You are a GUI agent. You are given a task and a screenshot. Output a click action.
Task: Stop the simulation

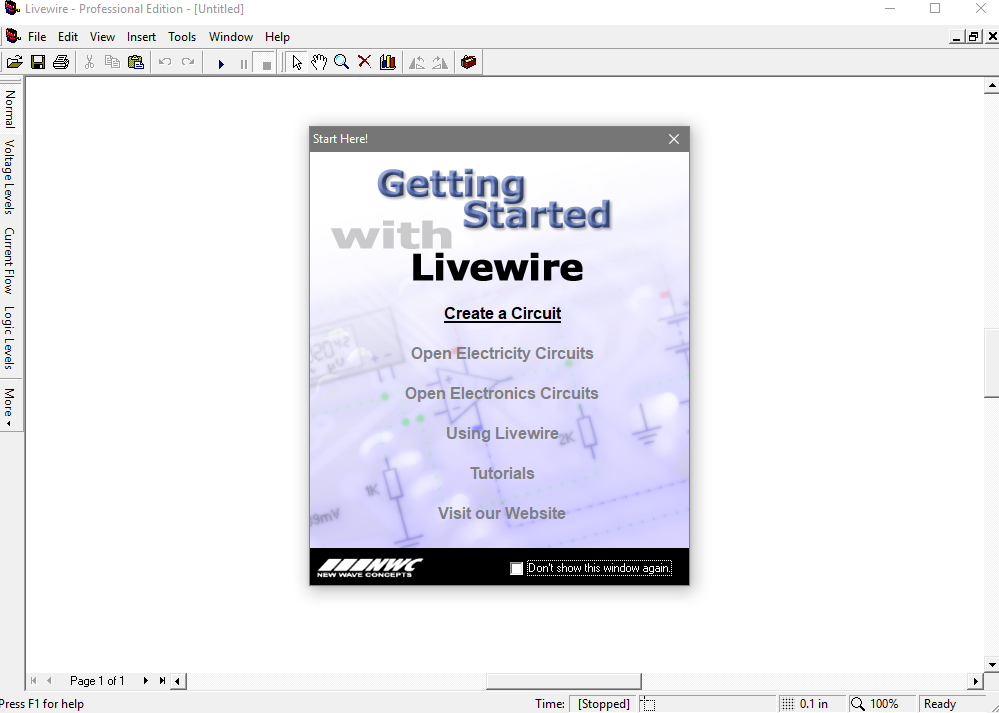tap(265, 62)
